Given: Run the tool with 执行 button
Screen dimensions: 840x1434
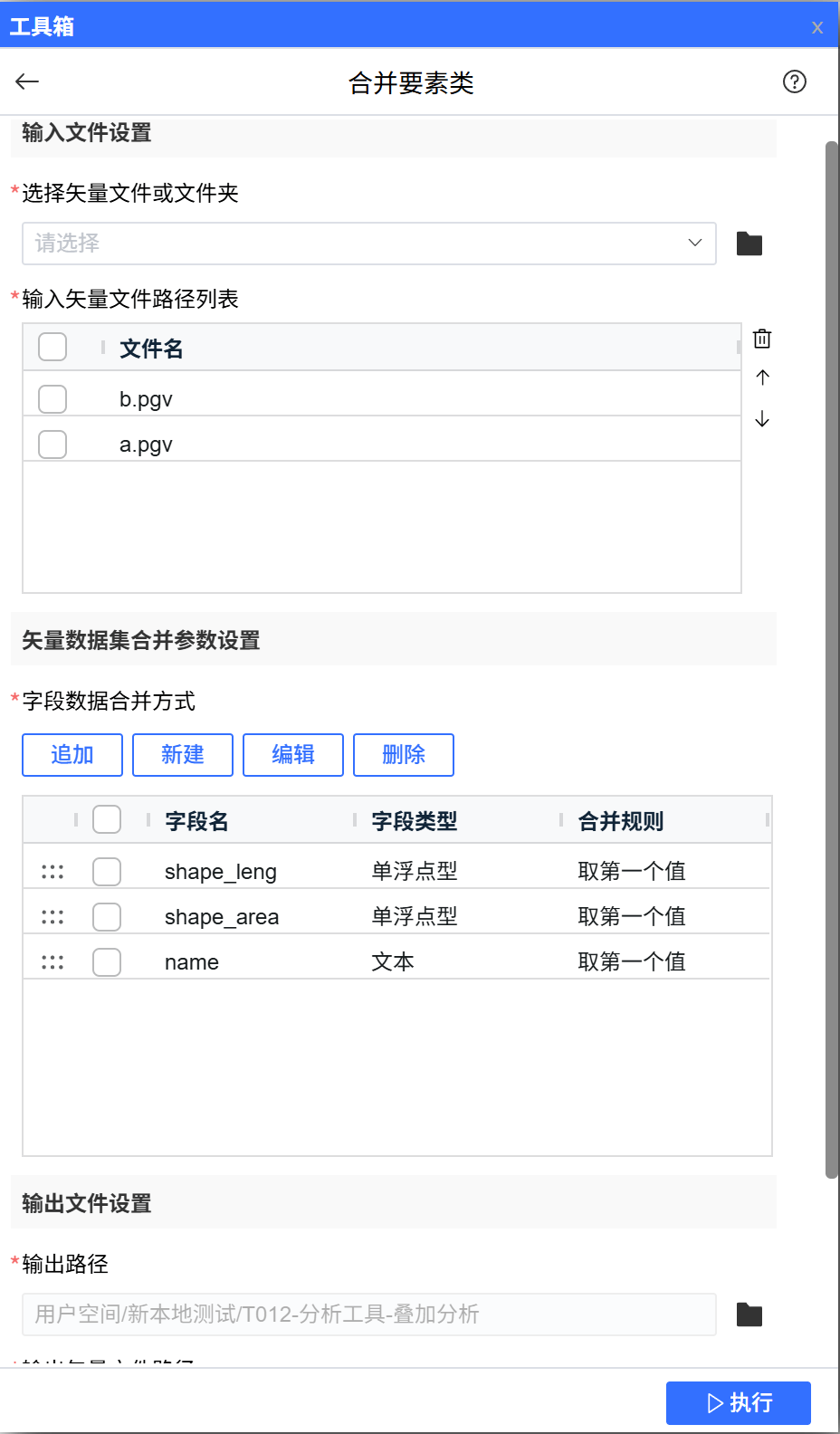Looking at the screenshot, I should click(738, 1402).
